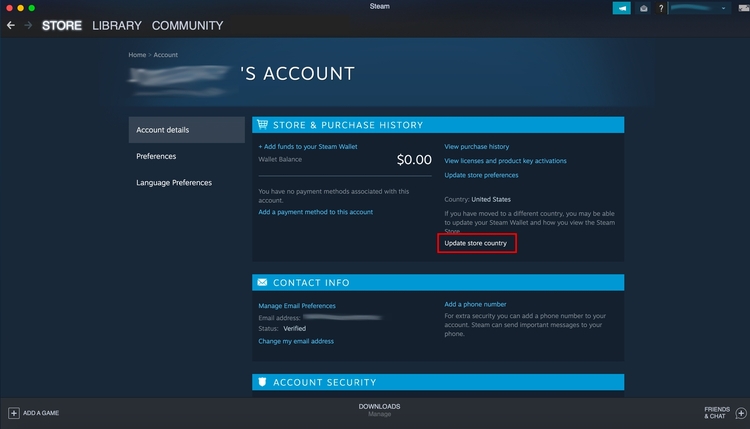Click the STORE & PURCHASE HISTORY heading
The width and height of the screenshot is (750, 429).
348,125
